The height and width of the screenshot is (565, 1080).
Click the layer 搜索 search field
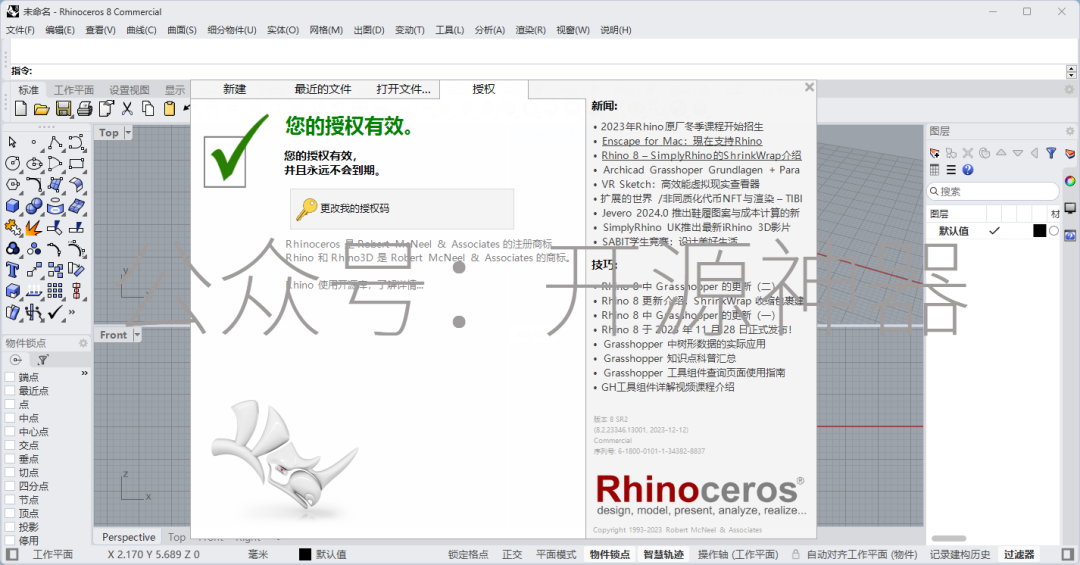(x=993, y=192)
